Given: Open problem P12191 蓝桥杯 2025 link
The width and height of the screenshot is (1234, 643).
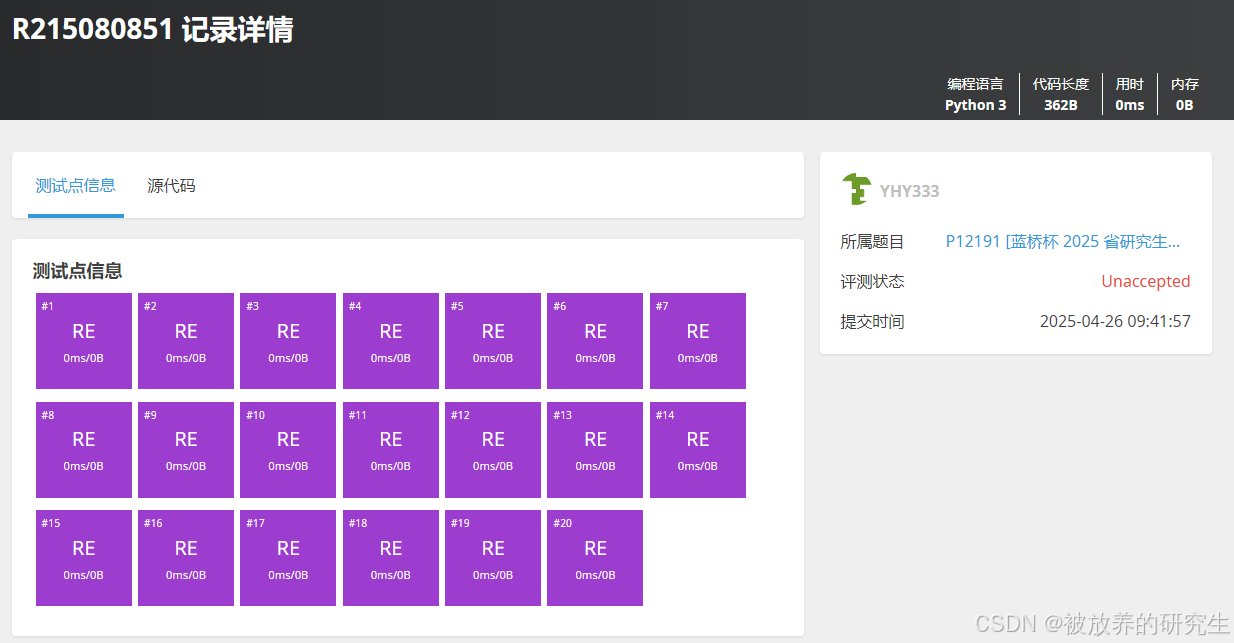Looking at the screenshot, I should (x=1063, y=241).
